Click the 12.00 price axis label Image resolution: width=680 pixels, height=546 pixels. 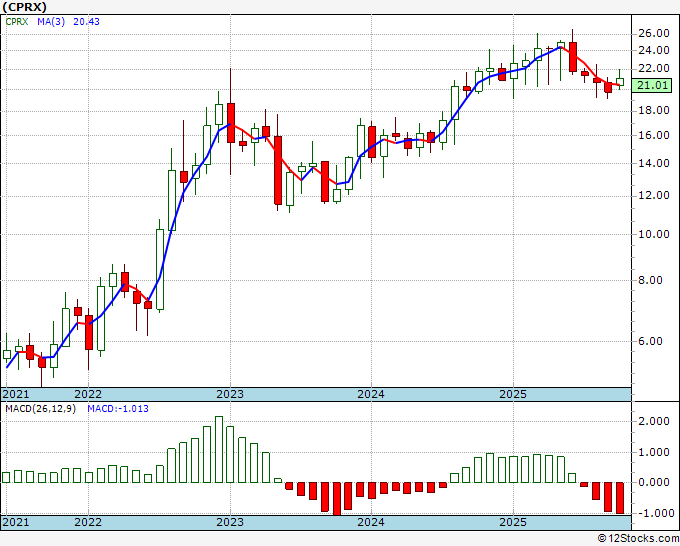[654, 196]
